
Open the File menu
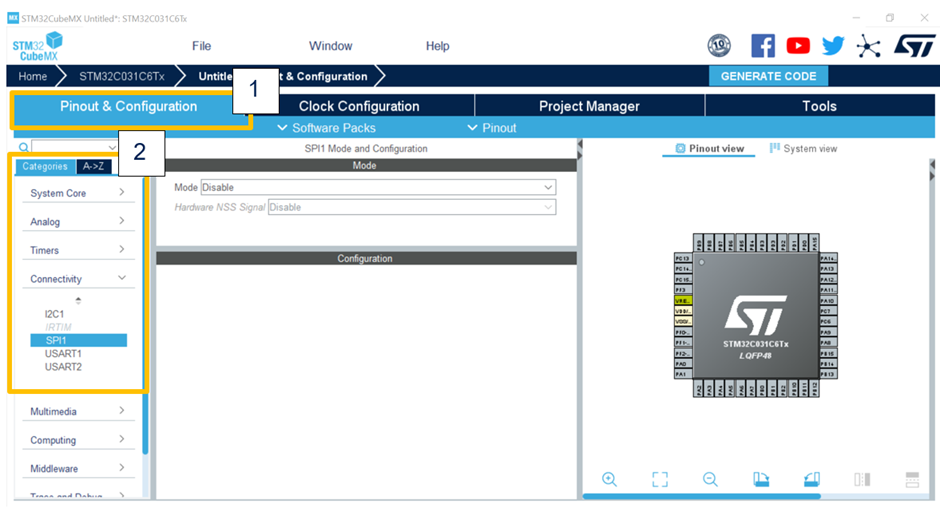point(201,46)
